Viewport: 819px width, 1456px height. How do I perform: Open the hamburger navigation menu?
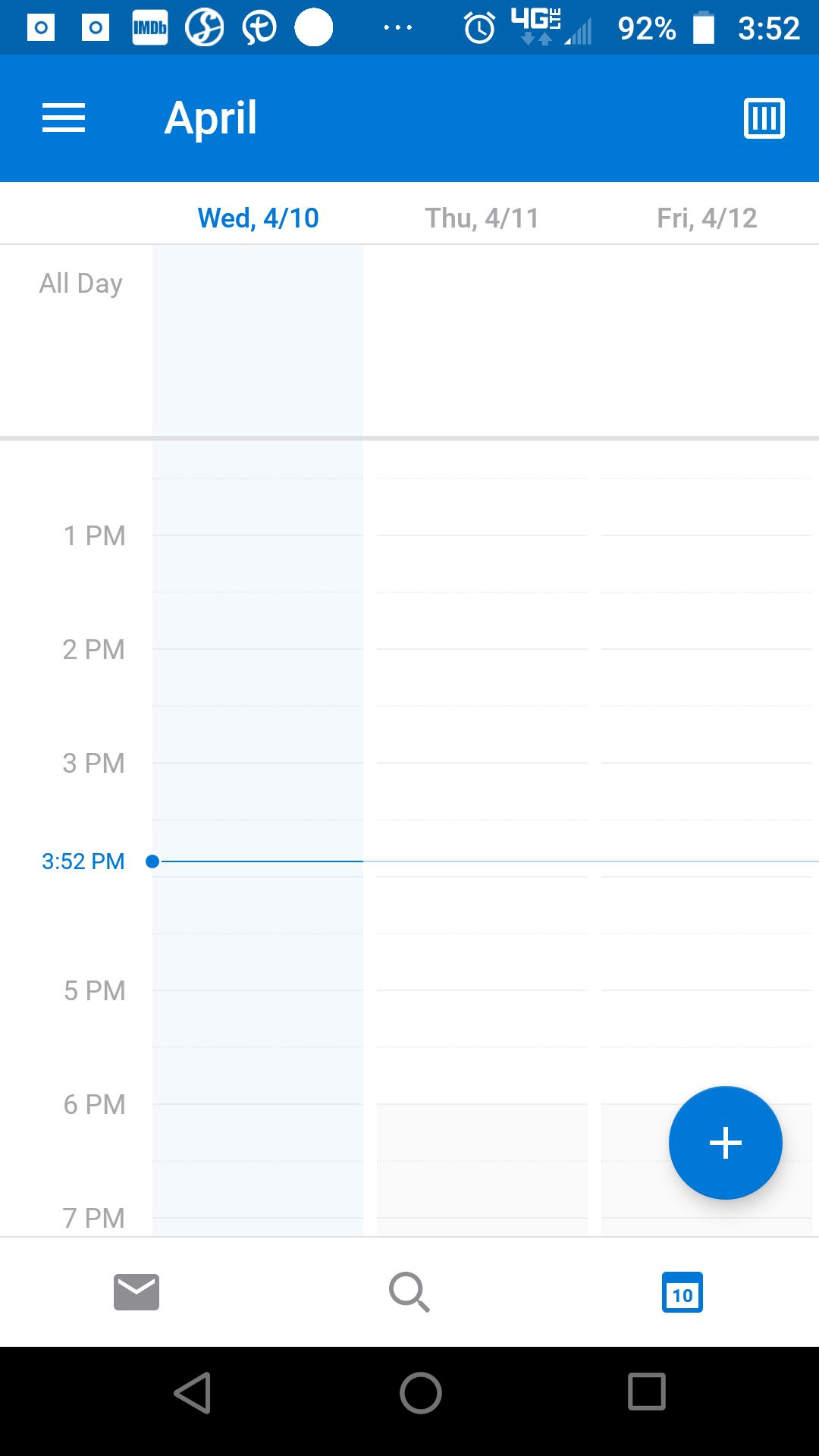click(x=64, y=118)
